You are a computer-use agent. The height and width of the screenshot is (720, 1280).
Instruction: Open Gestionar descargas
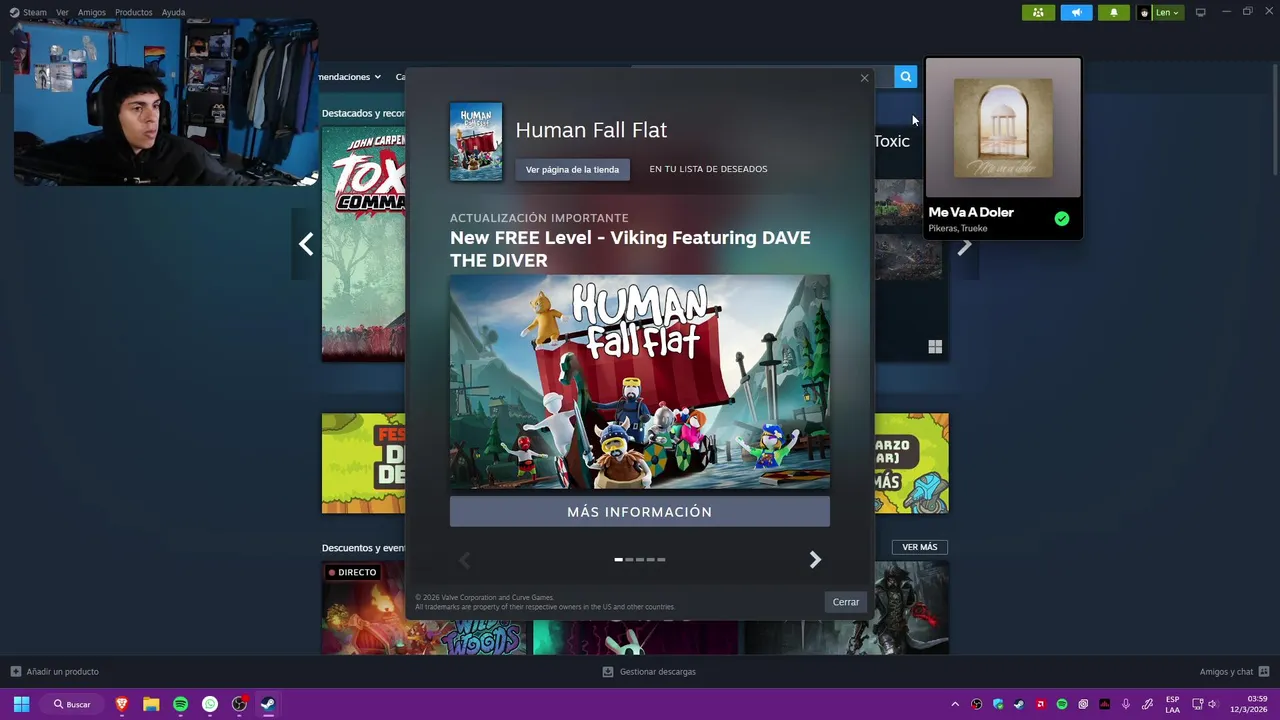(648, 672)
